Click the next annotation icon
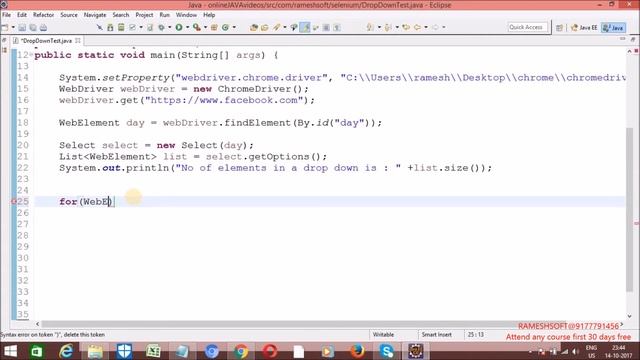The image size is (640, 360). coord(370,27)
